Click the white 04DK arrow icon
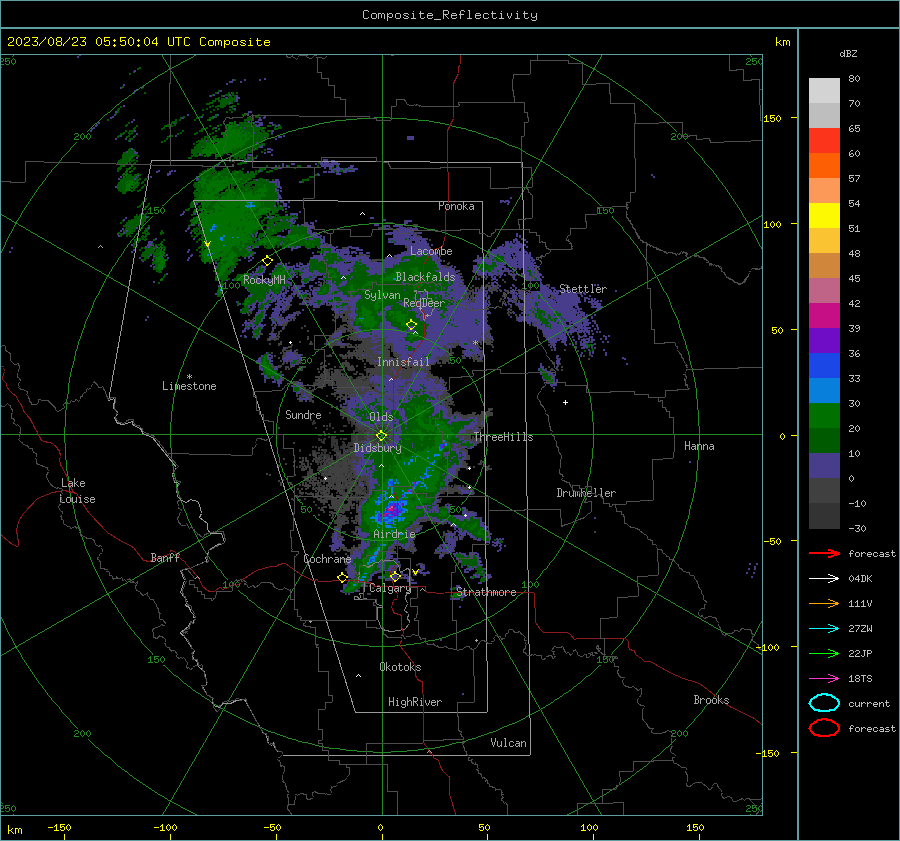Image resolution: width=900 pixels, height=841 pixels. click(x=824, y=578)
